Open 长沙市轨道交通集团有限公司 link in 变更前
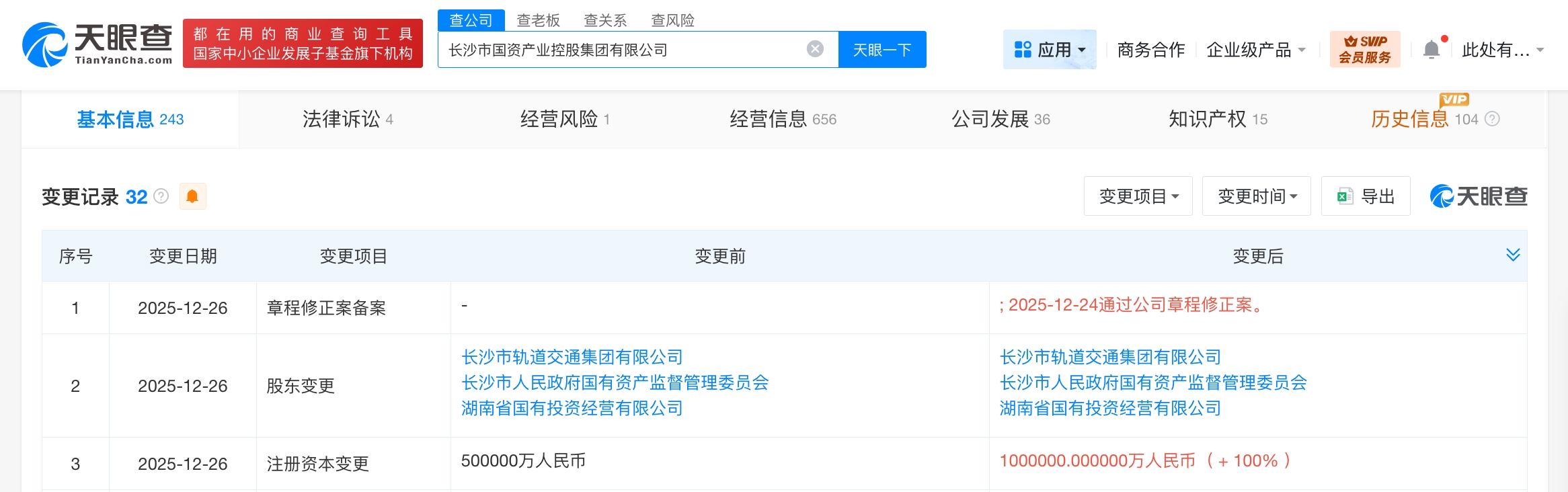The height and width of the screenshot is (492, 1568). click(x=572, y=357)
